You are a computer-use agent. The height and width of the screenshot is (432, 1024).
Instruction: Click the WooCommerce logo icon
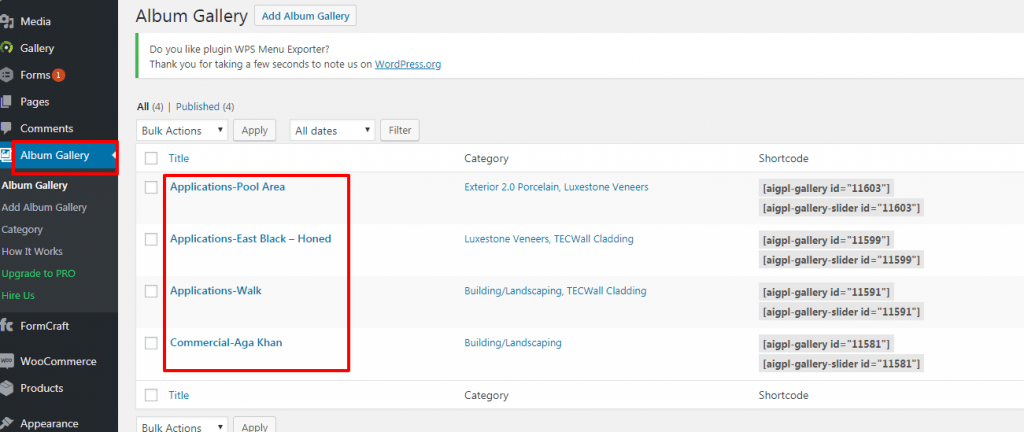point(6,362)
